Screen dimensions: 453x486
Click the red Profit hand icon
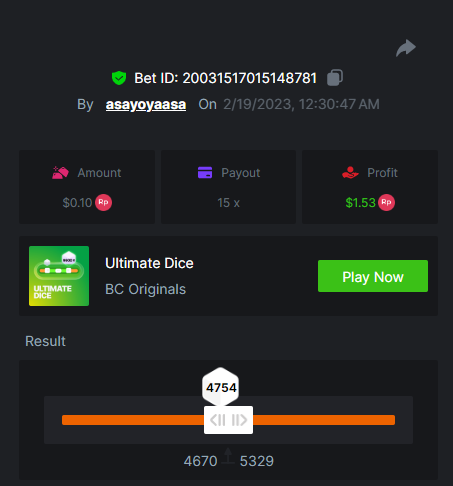click(x=350, y=173)
